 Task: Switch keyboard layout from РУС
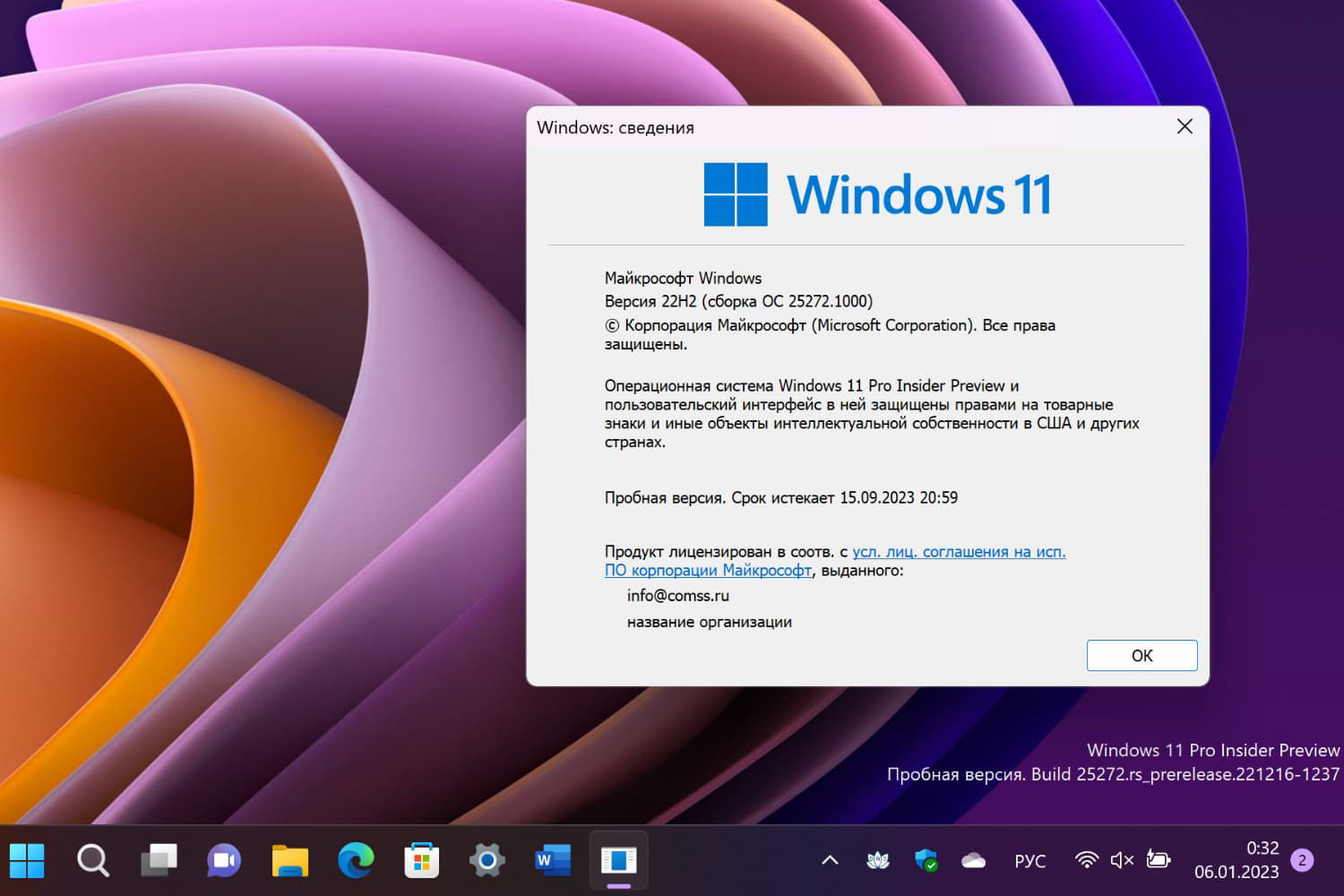tap(1030, 860)
